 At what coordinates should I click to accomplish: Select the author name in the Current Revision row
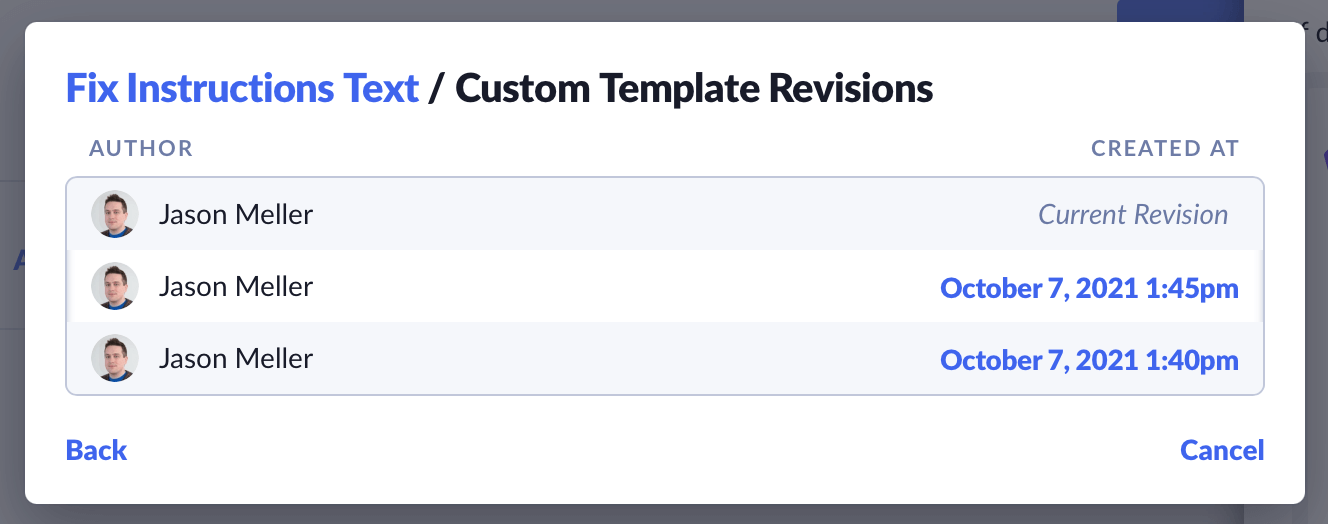pos(235,214)
